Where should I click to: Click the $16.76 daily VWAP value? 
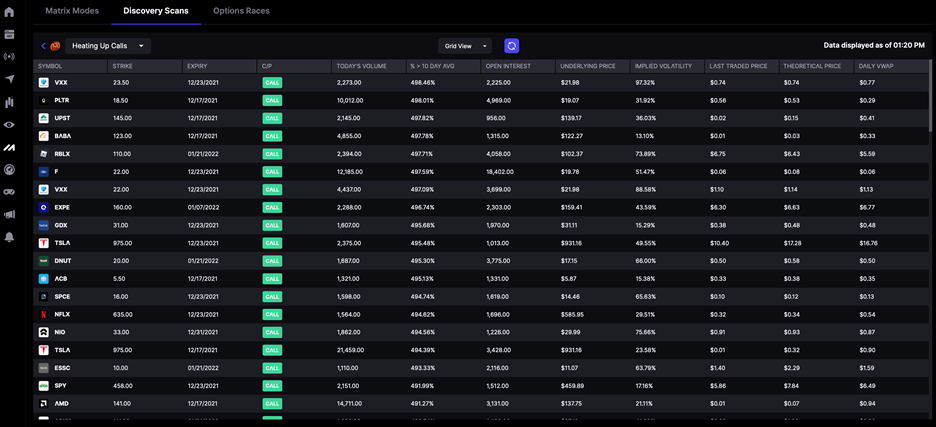(869, 244)
